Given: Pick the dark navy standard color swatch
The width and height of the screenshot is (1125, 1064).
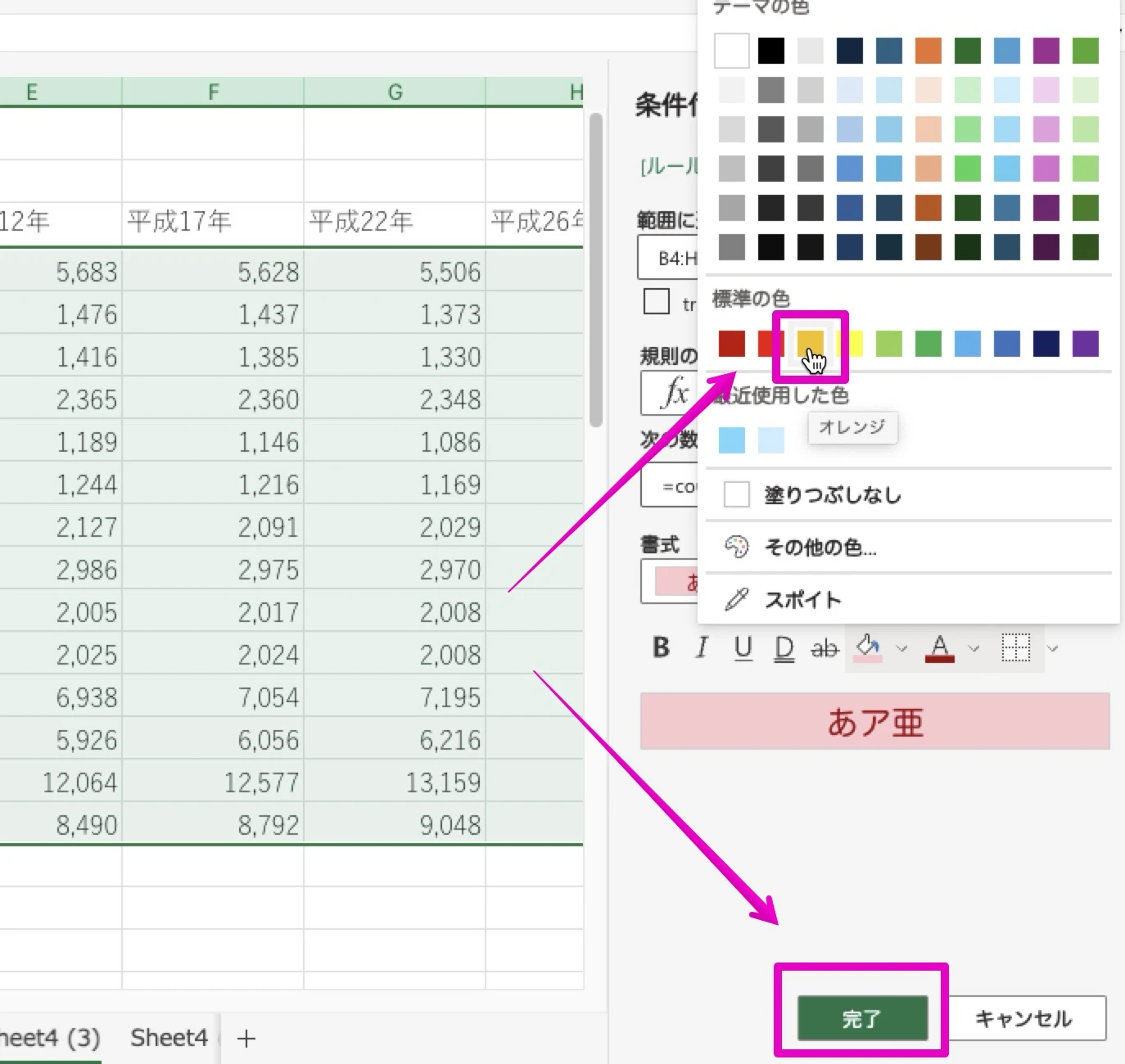Looking at the screenshot, I should pyautogui.click(x=1046, y=344).
